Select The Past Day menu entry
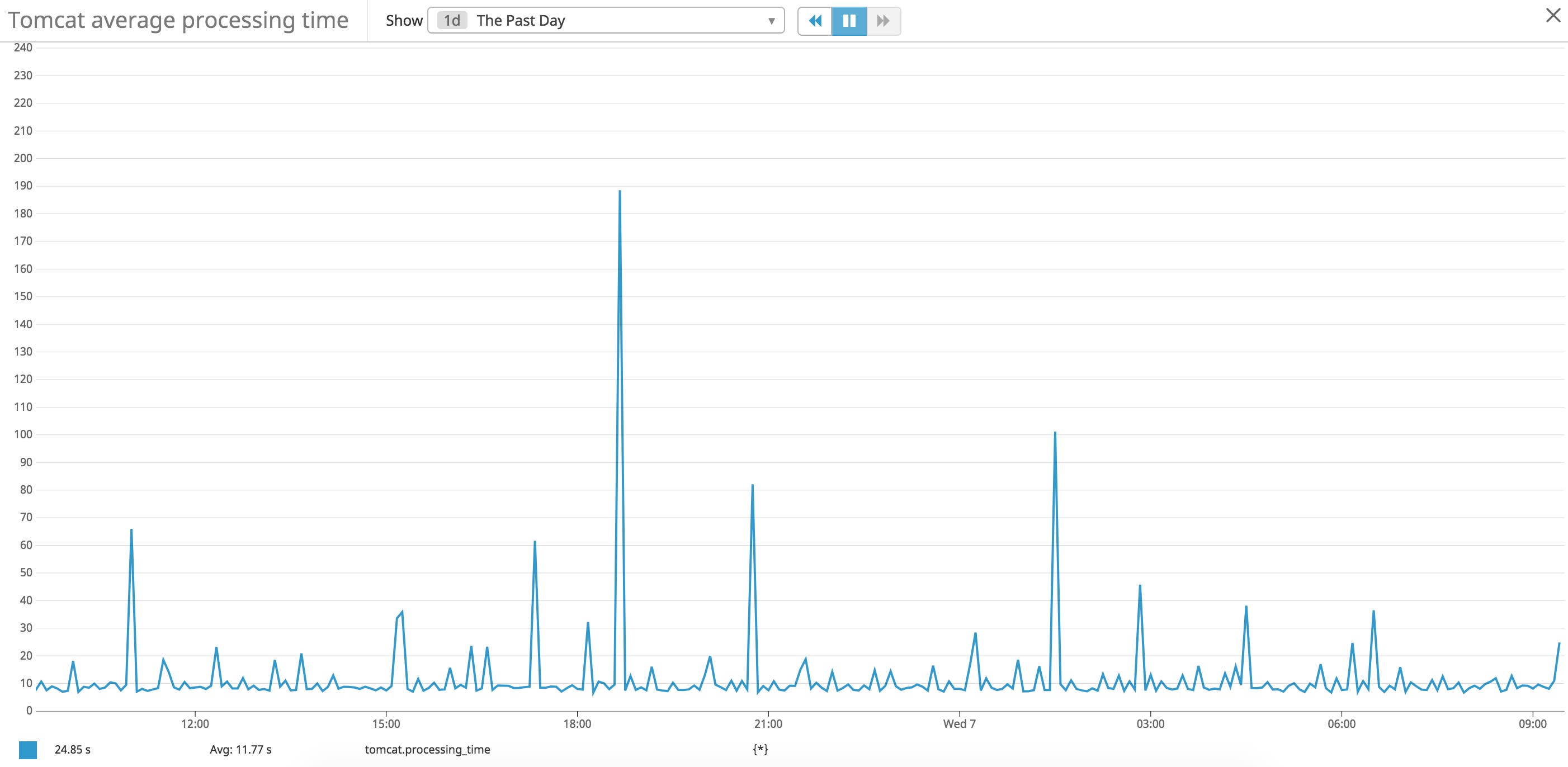 (521, 20)
